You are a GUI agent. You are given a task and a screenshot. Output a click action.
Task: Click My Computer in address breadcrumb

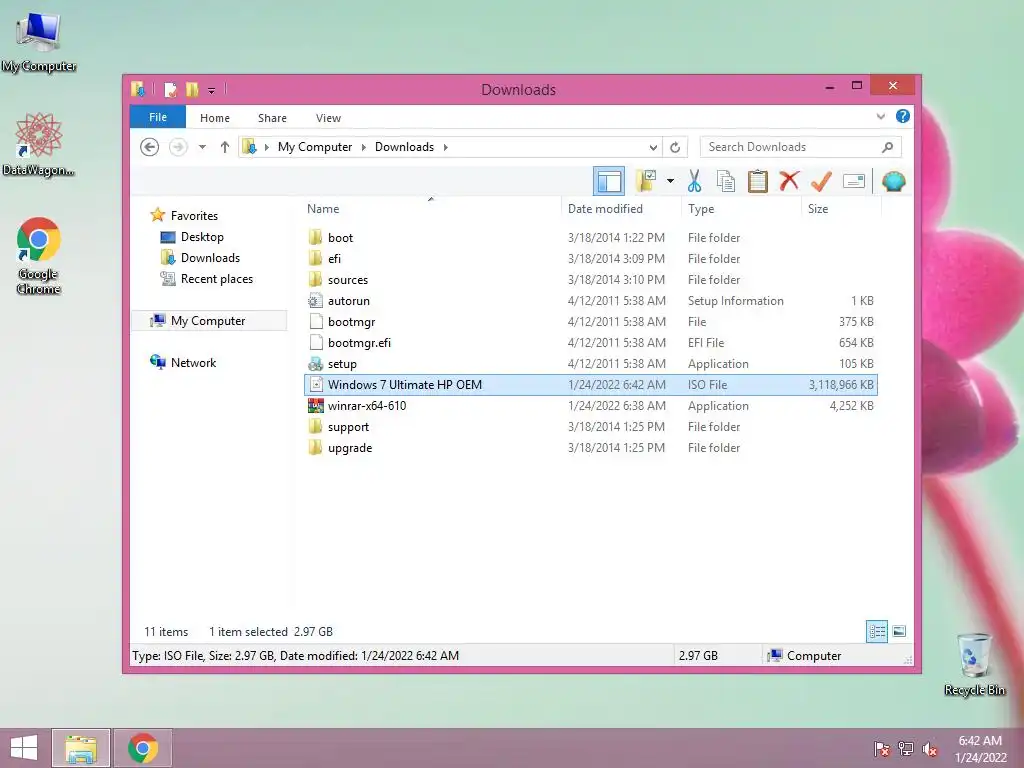(315, 147)
